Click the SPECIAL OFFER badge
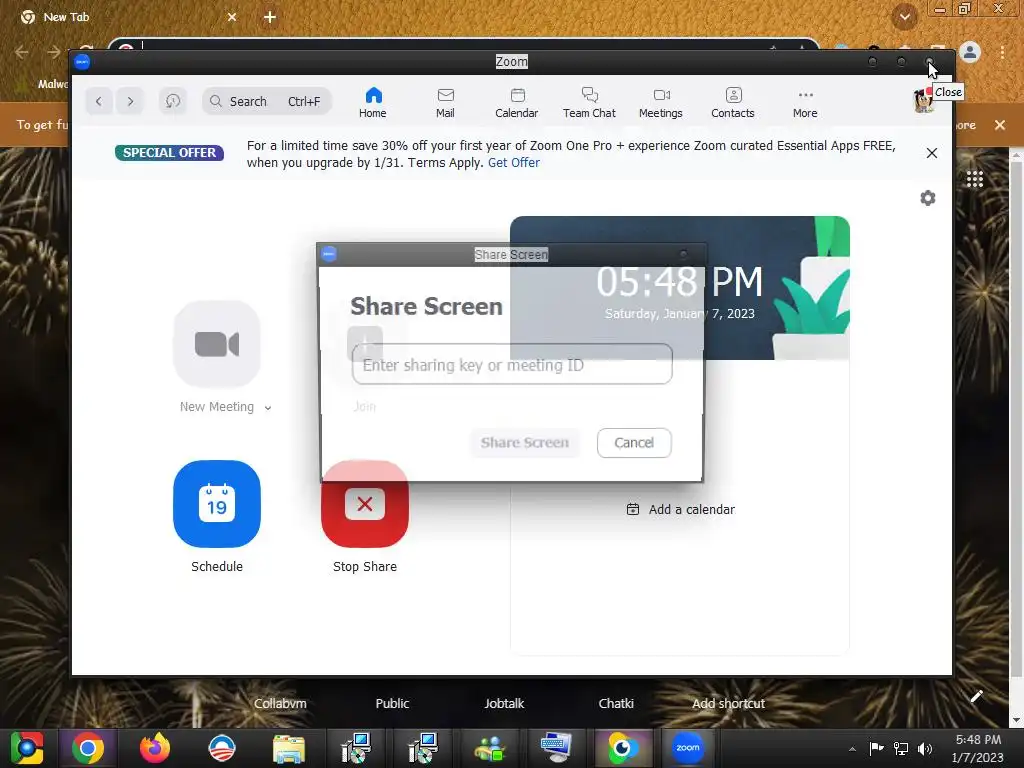1024x768 pixels. coord(169,152)
